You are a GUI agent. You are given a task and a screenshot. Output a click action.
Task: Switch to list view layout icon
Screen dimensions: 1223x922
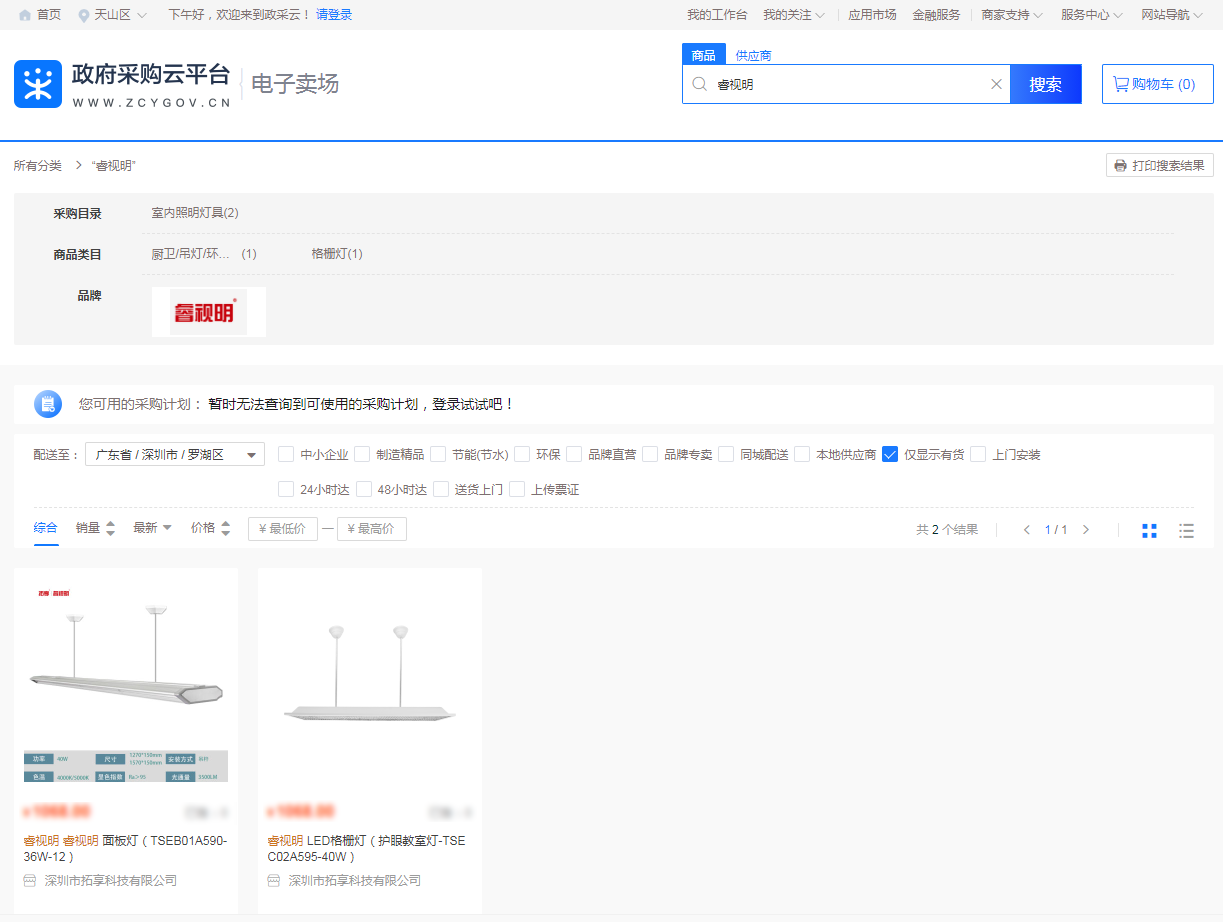pyautogui.click(x=1186, y=530)
